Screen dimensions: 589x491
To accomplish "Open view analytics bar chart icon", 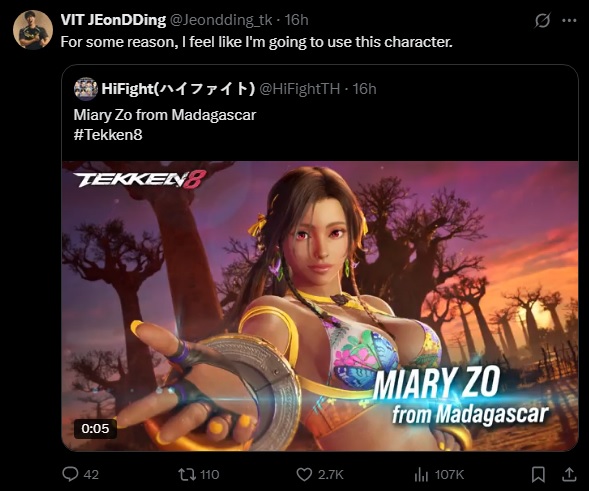I will 421,475.
